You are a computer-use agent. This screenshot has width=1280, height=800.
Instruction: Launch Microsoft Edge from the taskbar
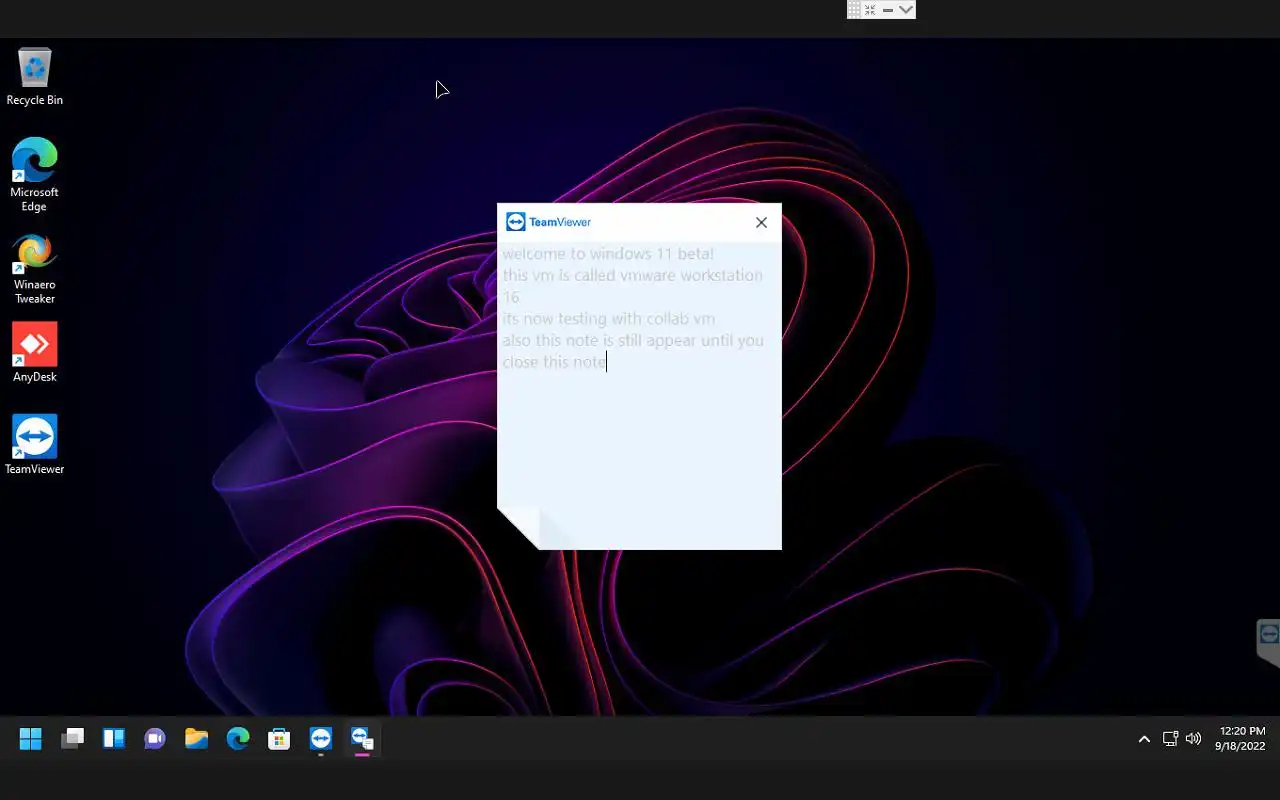(238, 739)
